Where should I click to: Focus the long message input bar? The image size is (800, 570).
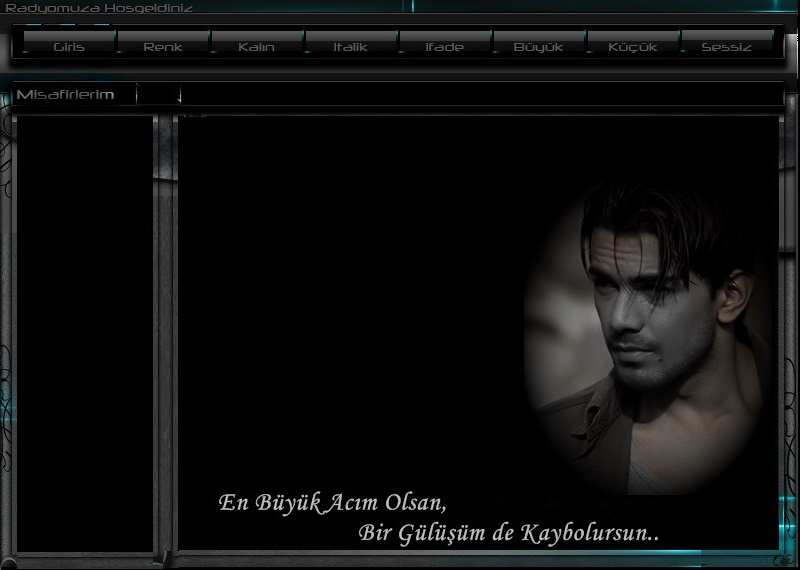(x=480, y=95)
